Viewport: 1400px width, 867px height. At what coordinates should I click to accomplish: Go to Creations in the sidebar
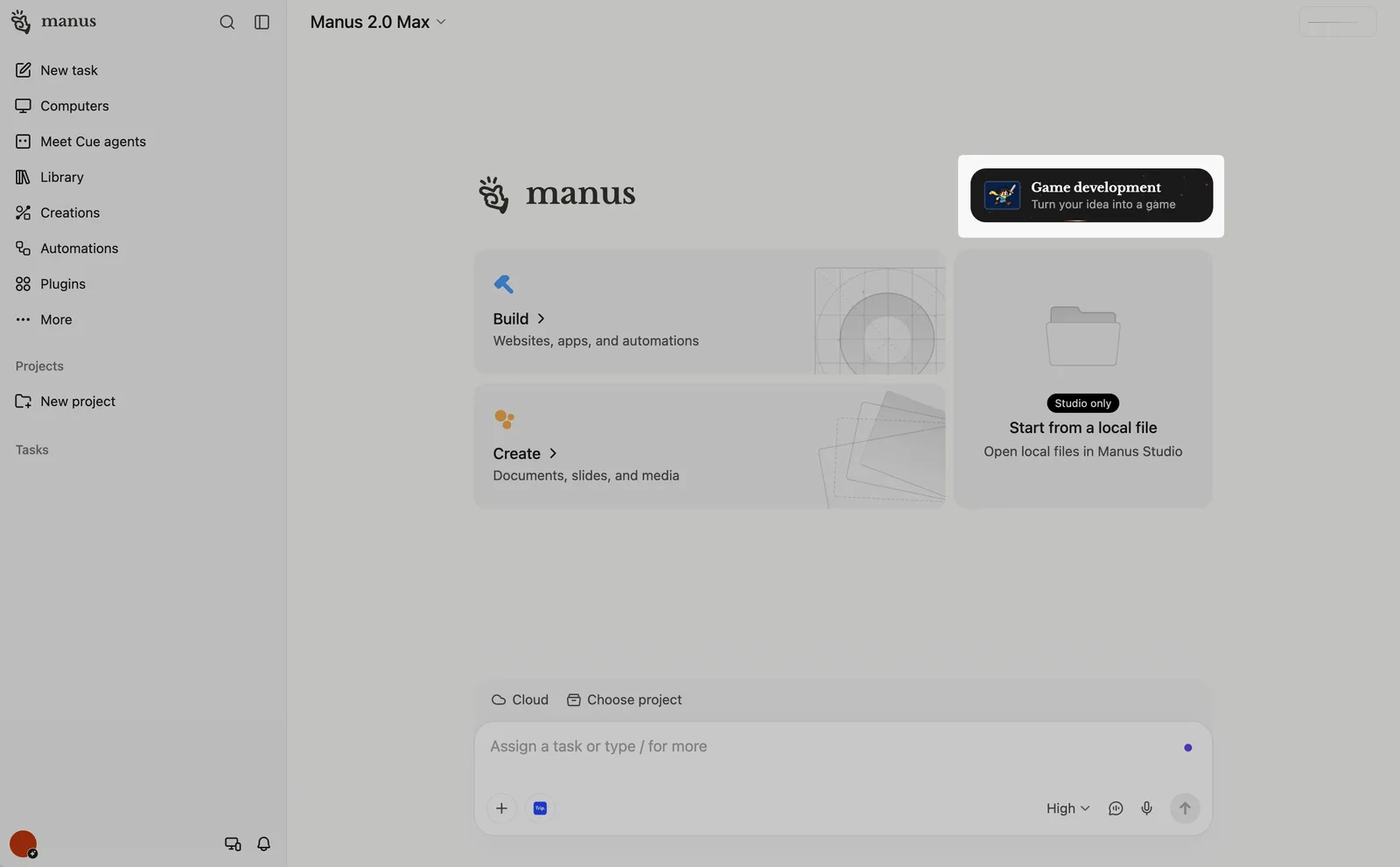[x=143, y=213]
